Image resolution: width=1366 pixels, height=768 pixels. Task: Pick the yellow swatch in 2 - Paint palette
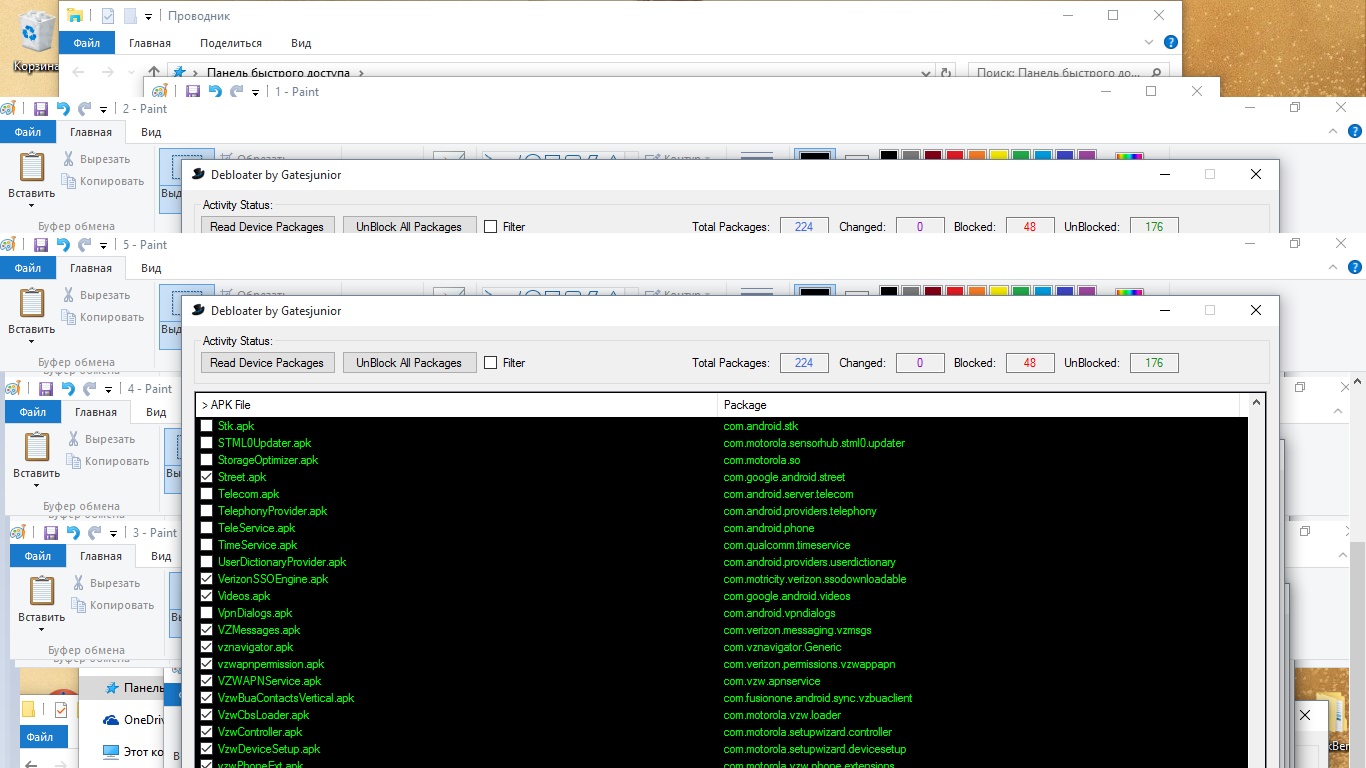coord(998,155)
